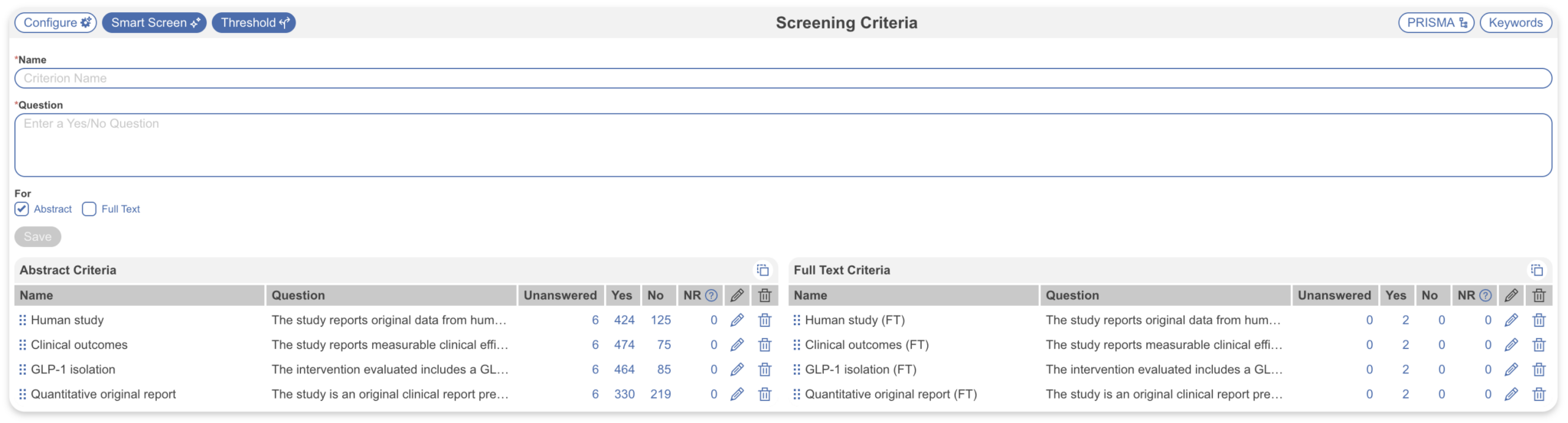Open the 330 Yes count for Quantitative report
Image resolution: width=1568 pixels, height=423 pixels.
624,395
